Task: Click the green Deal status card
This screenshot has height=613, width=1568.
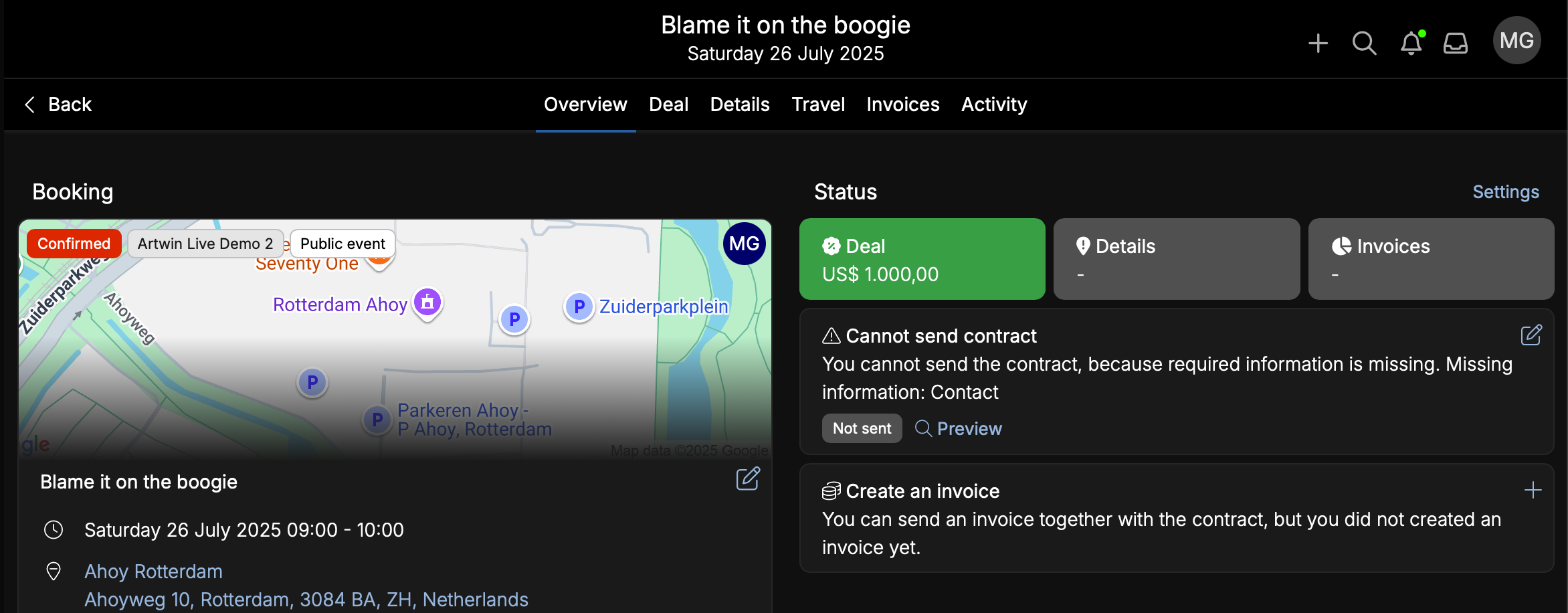Action: (x=922, y=259)
